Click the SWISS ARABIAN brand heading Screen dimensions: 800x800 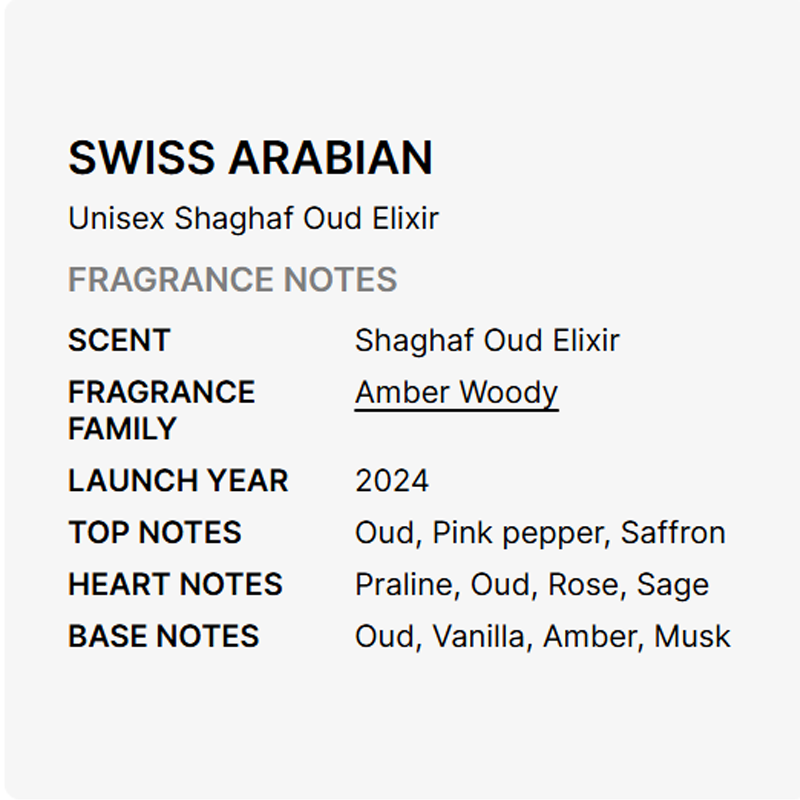pos(250,158)
